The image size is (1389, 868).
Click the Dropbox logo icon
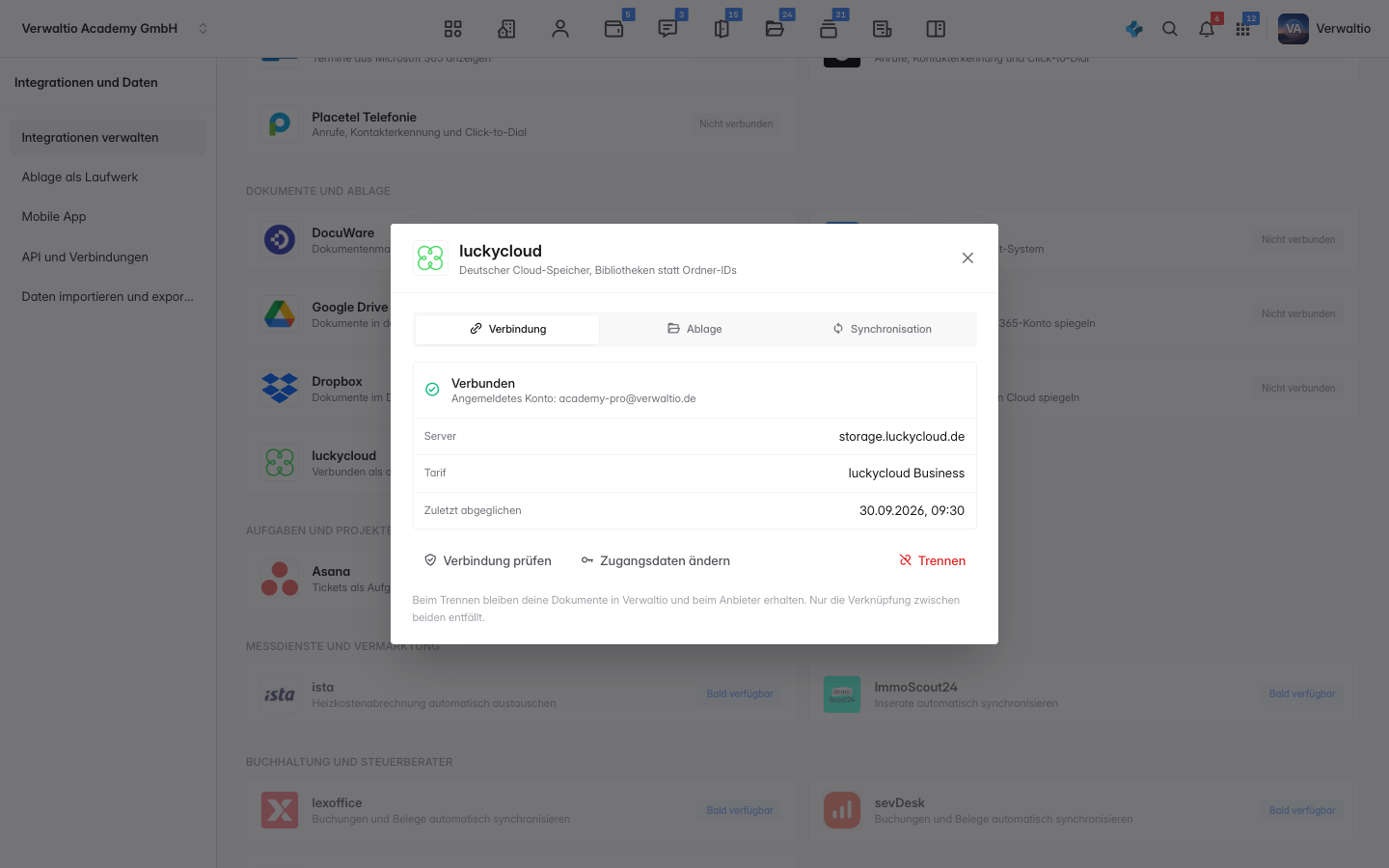280,388
